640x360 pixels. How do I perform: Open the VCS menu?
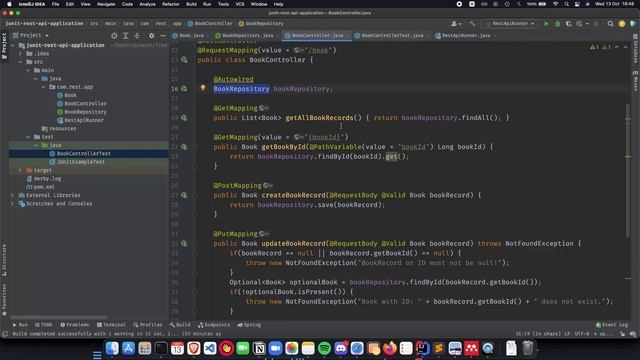click(x=240, y=4)
